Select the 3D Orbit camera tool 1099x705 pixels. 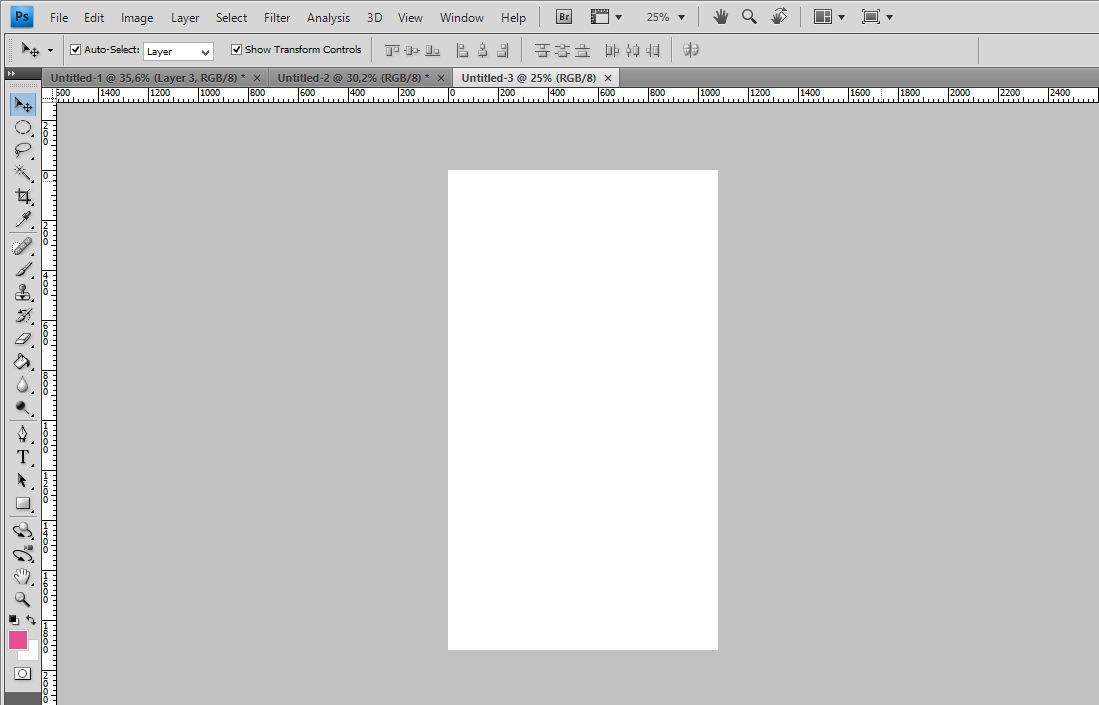(x=23, y=554)
